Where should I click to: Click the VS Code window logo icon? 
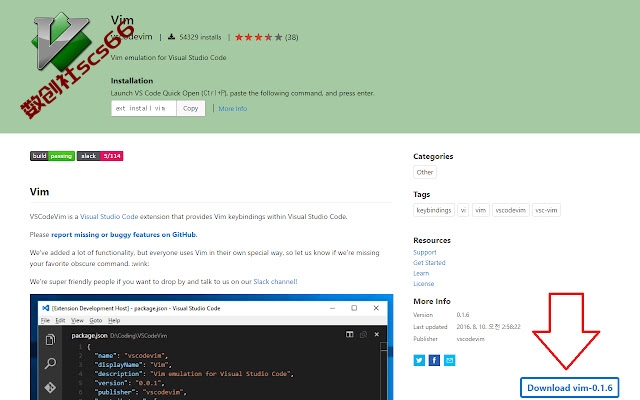point(46,308)
